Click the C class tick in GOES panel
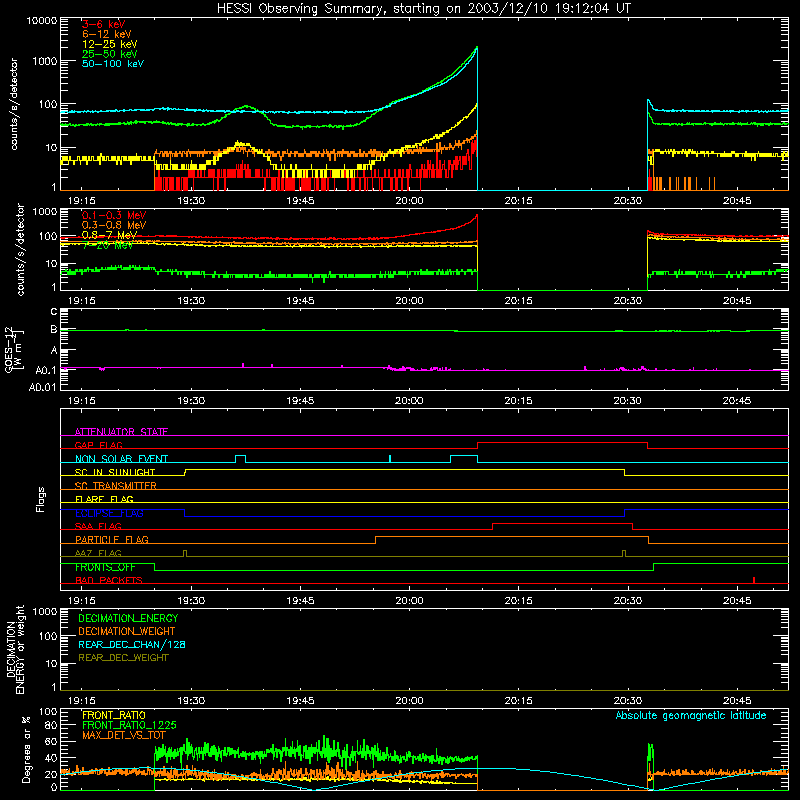This screenshot has height=800, width=800. [54, 312]
